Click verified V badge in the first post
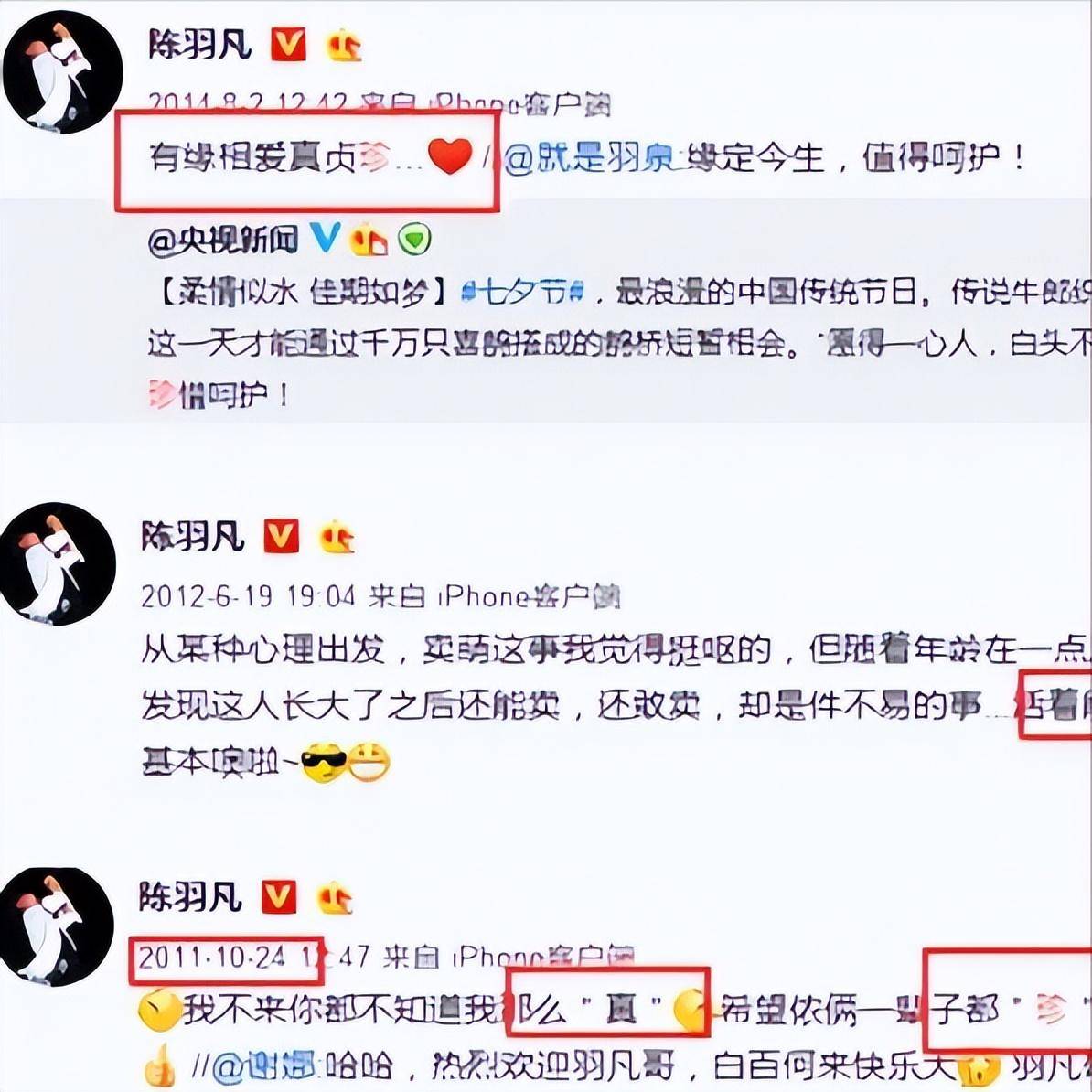This screenshot has width=1092, height=1092. pyautogui.click(x=287, y=45)
